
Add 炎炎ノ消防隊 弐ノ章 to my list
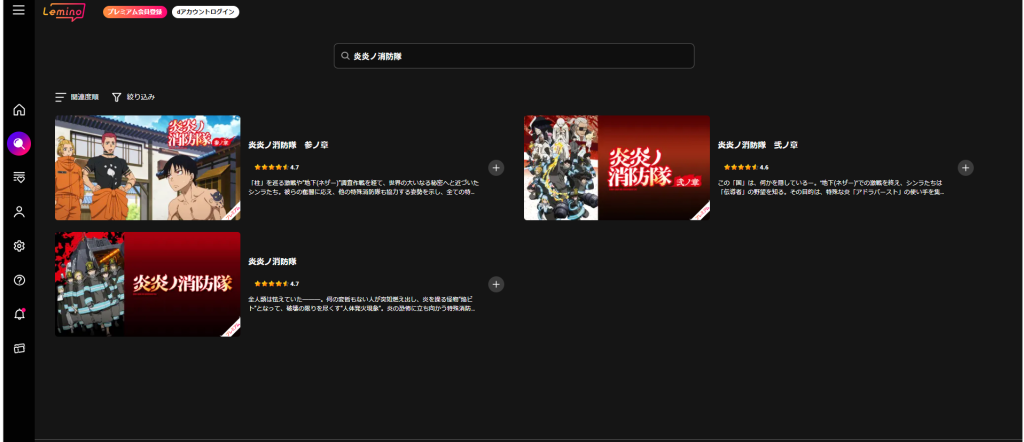pos(966,168)
